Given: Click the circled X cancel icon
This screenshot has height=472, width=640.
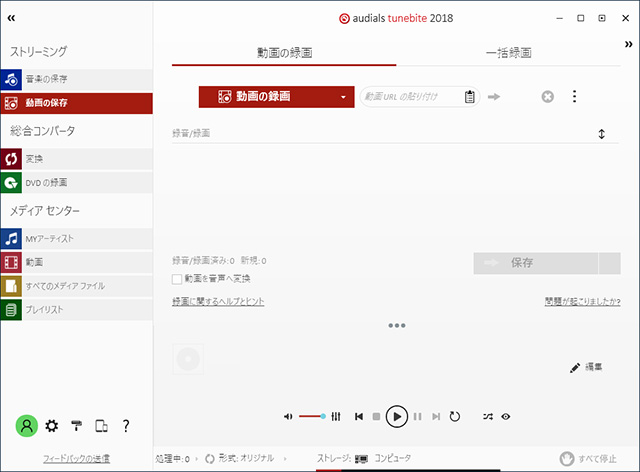Looking at the screenshot, I should click(x=548, y=97).
